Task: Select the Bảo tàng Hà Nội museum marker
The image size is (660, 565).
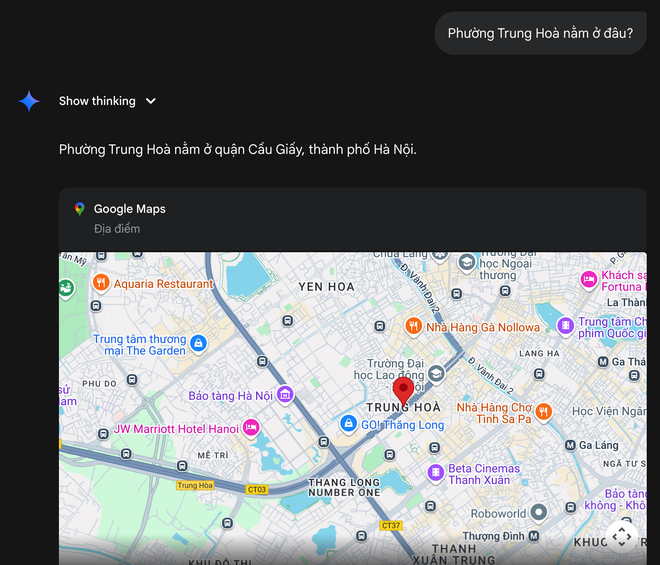Action: pyautogui.click(x=285, y=395)
